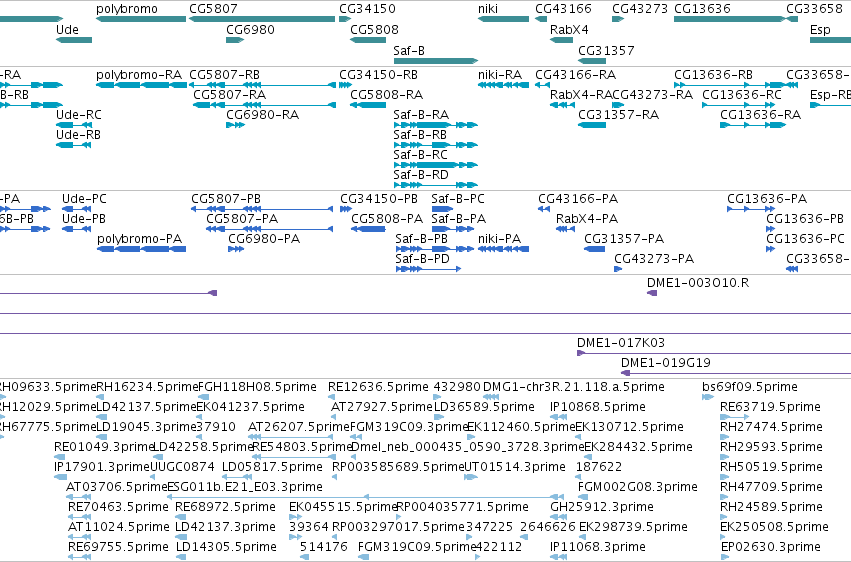Click the CG13636 gene label

pos(702,9)
